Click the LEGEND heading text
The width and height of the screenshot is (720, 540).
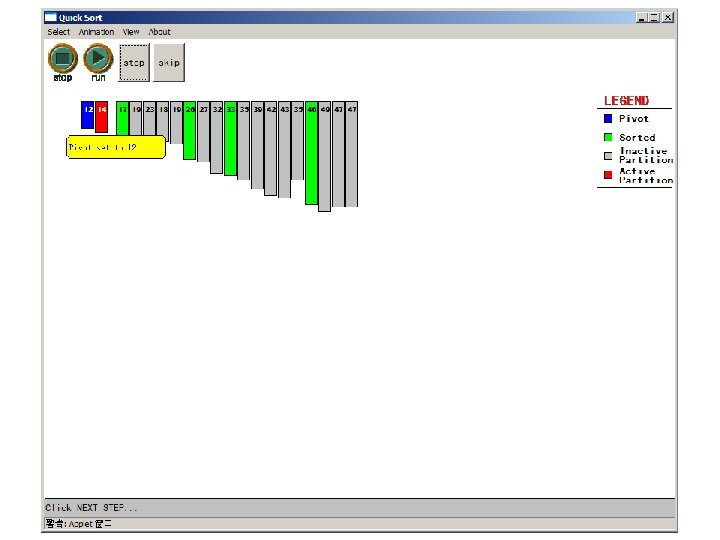(626, 101)
